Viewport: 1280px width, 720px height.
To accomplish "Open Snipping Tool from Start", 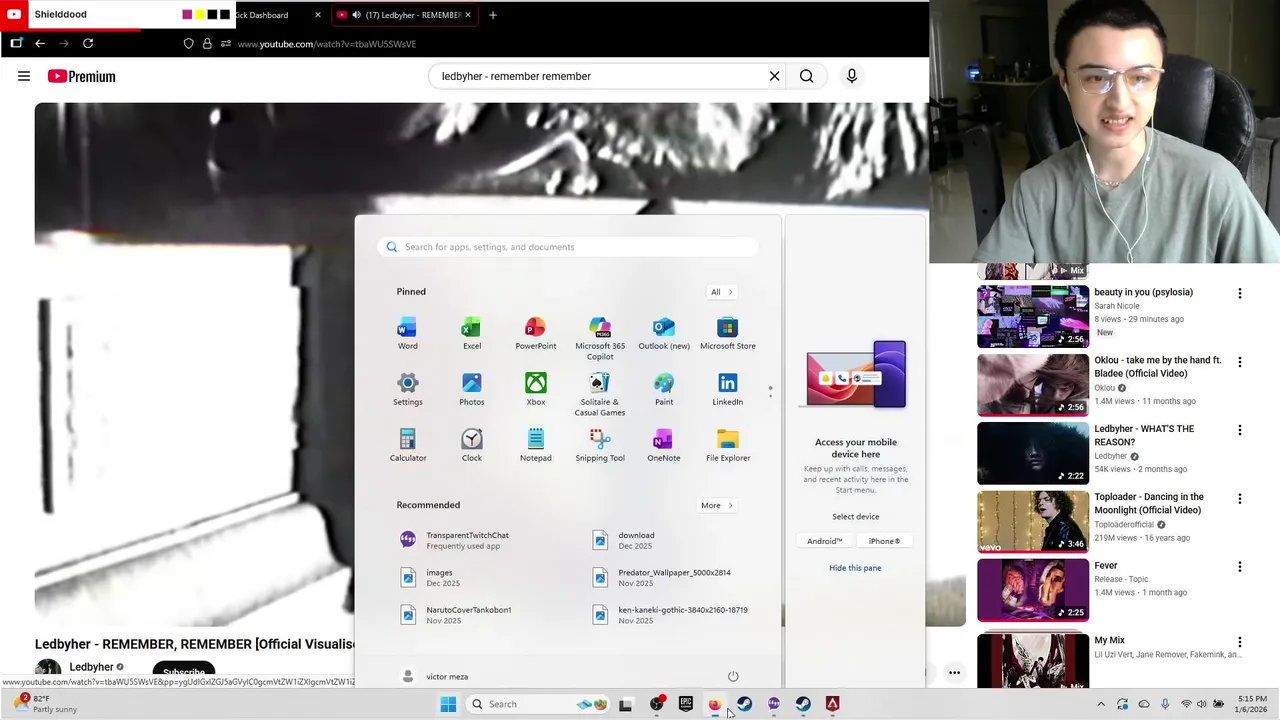I will coord(599,446).
